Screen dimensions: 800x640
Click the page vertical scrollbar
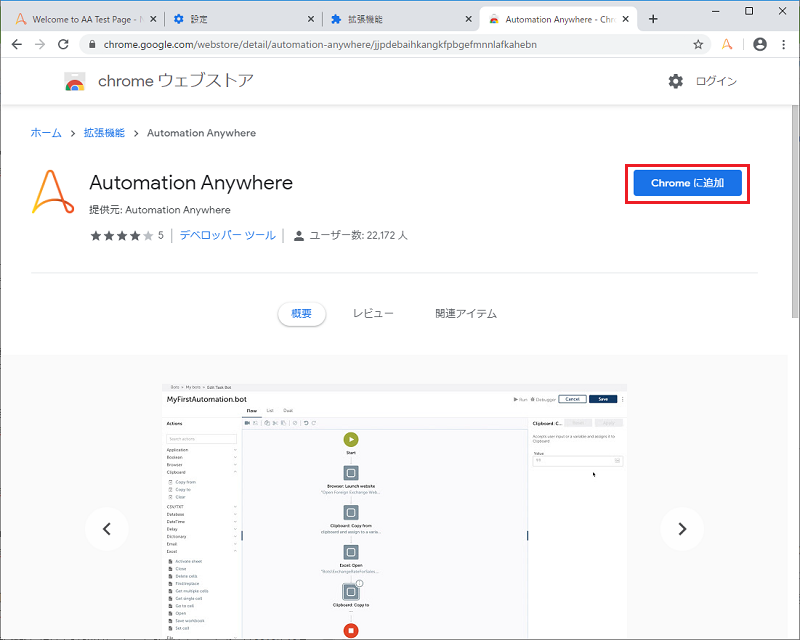click(x=795, y=212)
